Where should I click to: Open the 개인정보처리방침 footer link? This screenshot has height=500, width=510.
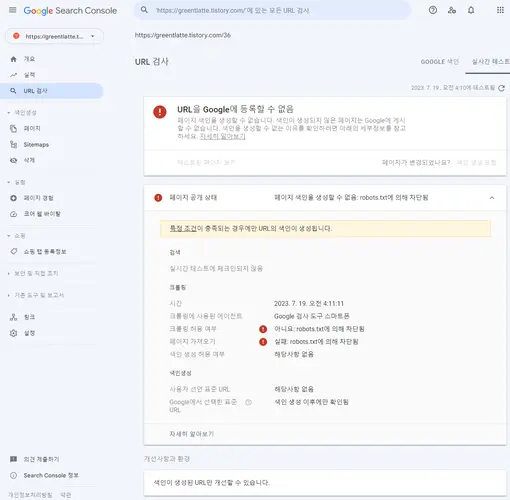tap(30, 495)
